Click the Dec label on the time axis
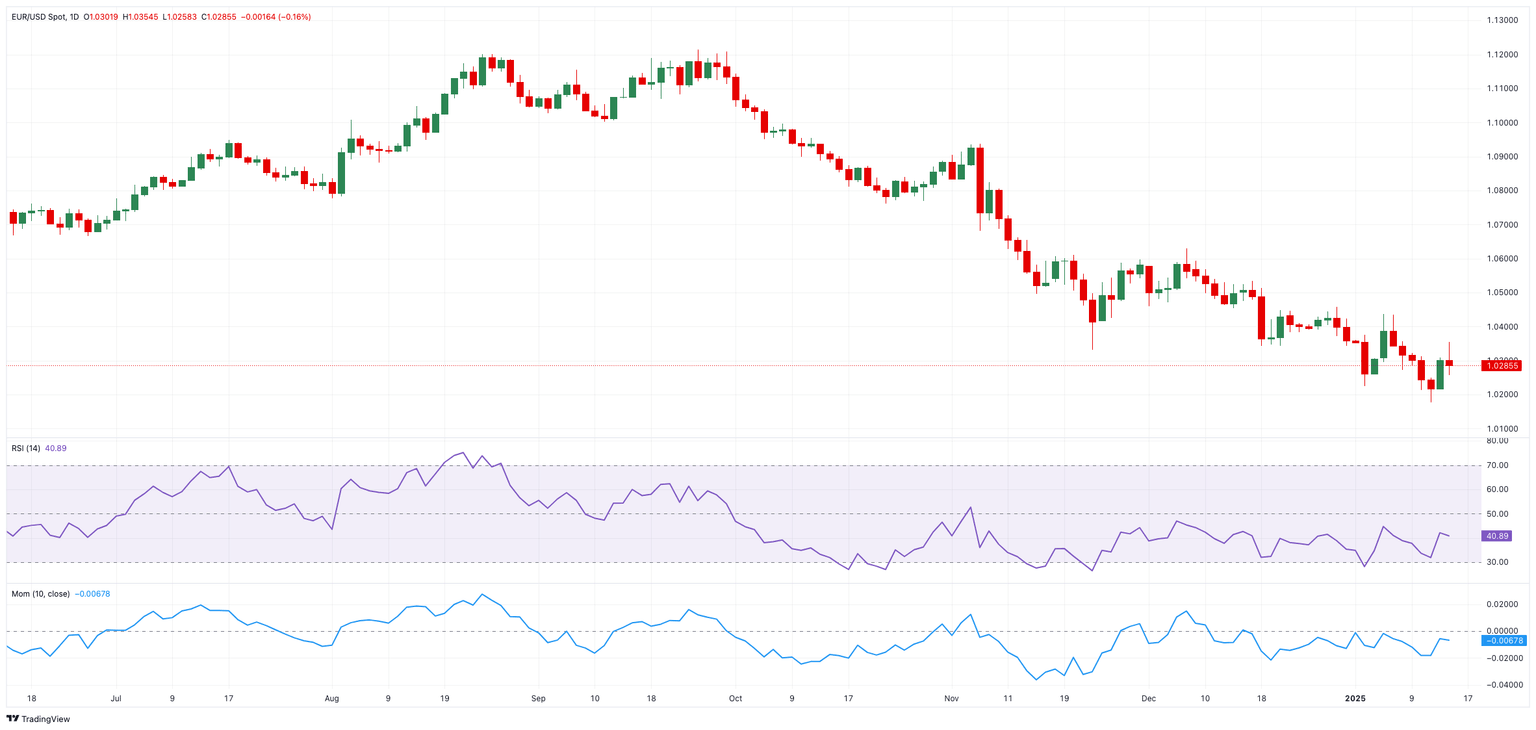The image size is (1536, 730). point(1148,698)
